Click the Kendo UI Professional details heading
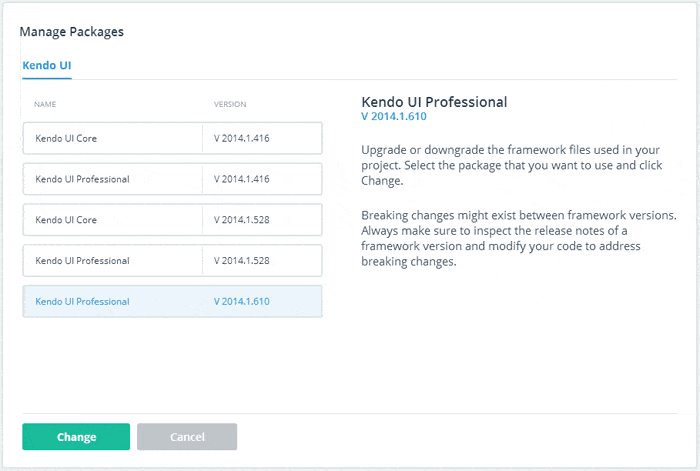This screenshot has width=700, height=471. coord(434,102)
